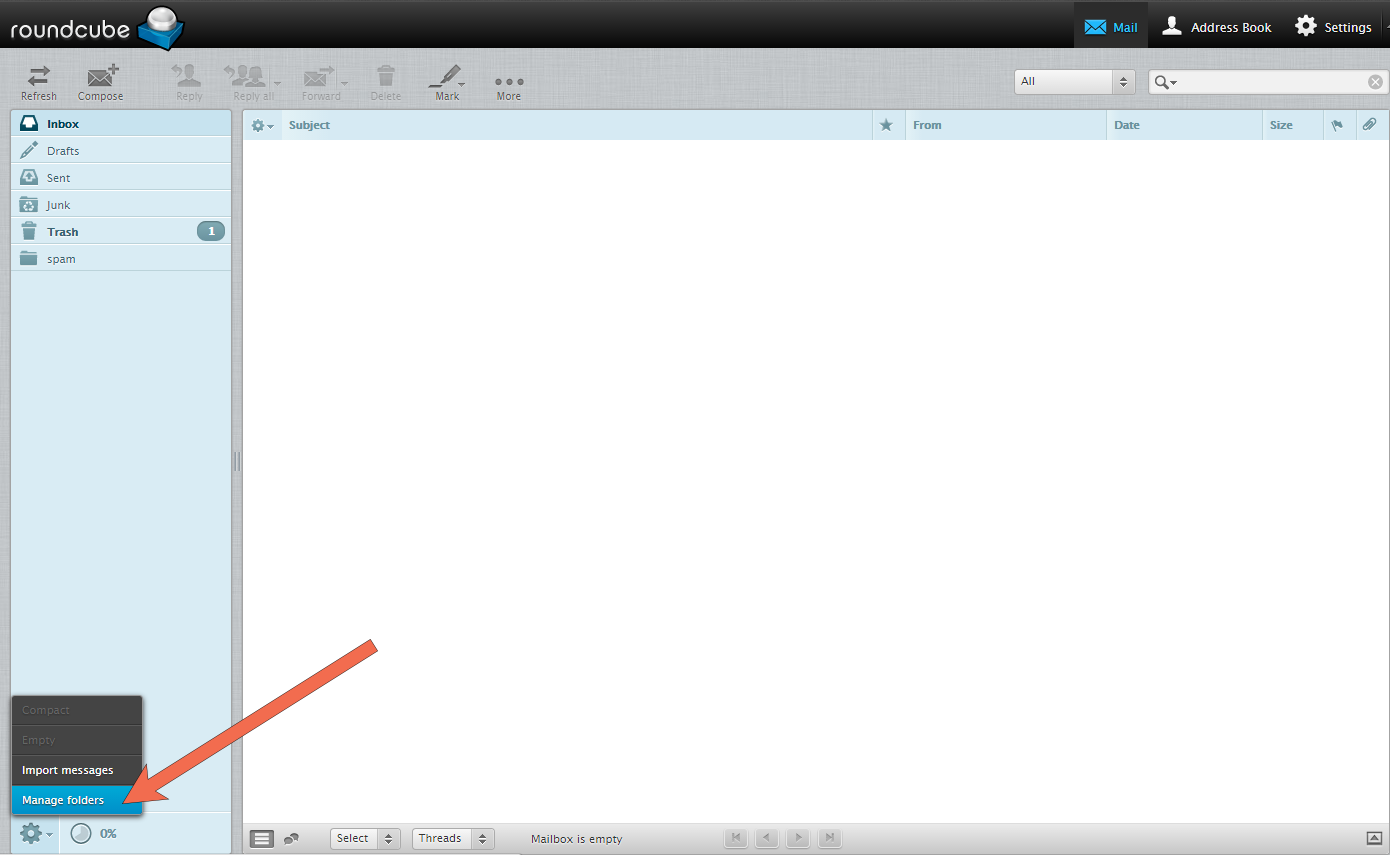This screenshot has width=1390, height=855.
Task: Click the clear search icon
Action: [x=1375, y=81]
